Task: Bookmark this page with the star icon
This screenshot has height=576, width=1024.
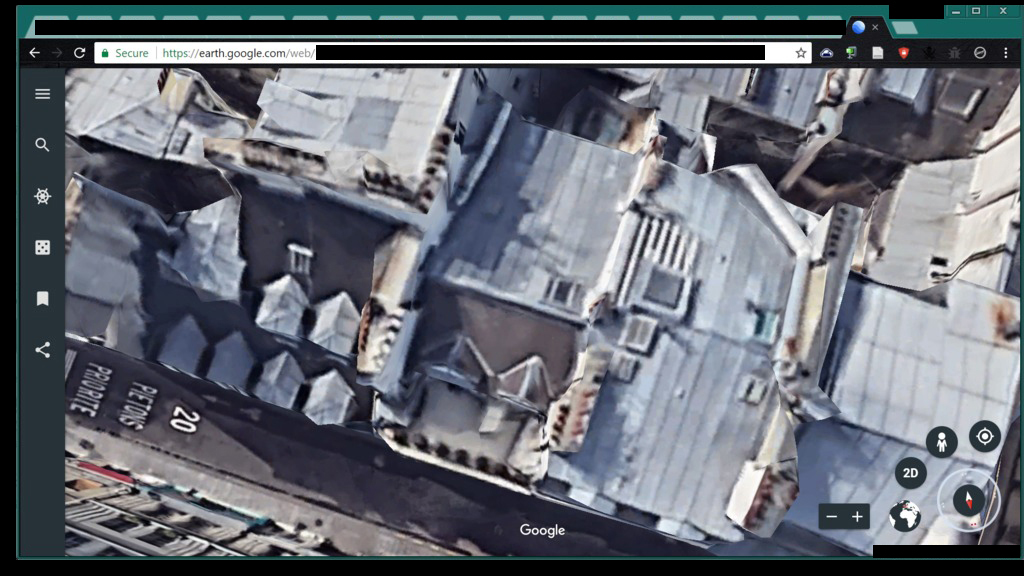Action: (x=801, y=53)
